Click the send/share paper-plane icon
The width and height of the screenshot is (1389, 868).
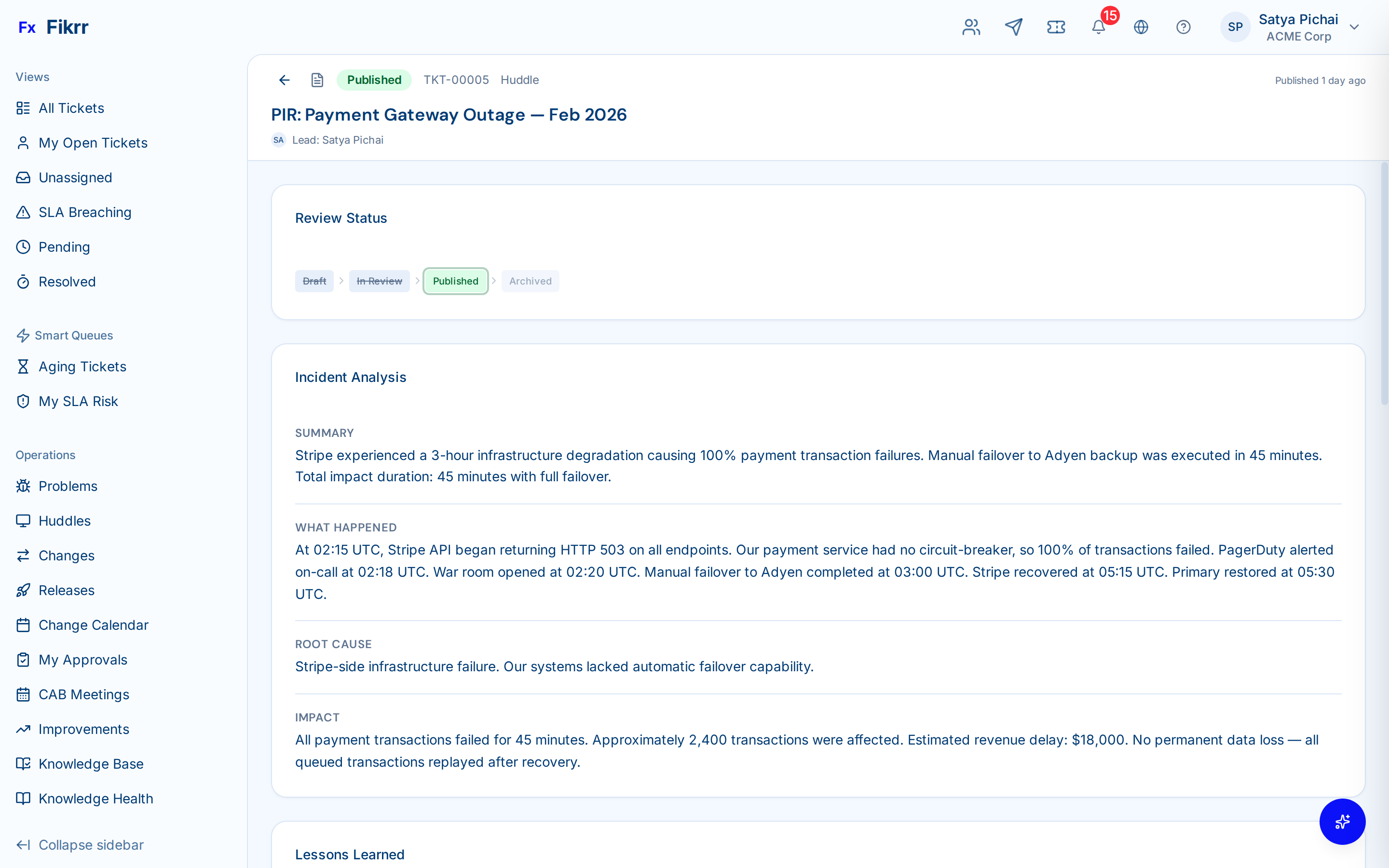point(1014,27)
